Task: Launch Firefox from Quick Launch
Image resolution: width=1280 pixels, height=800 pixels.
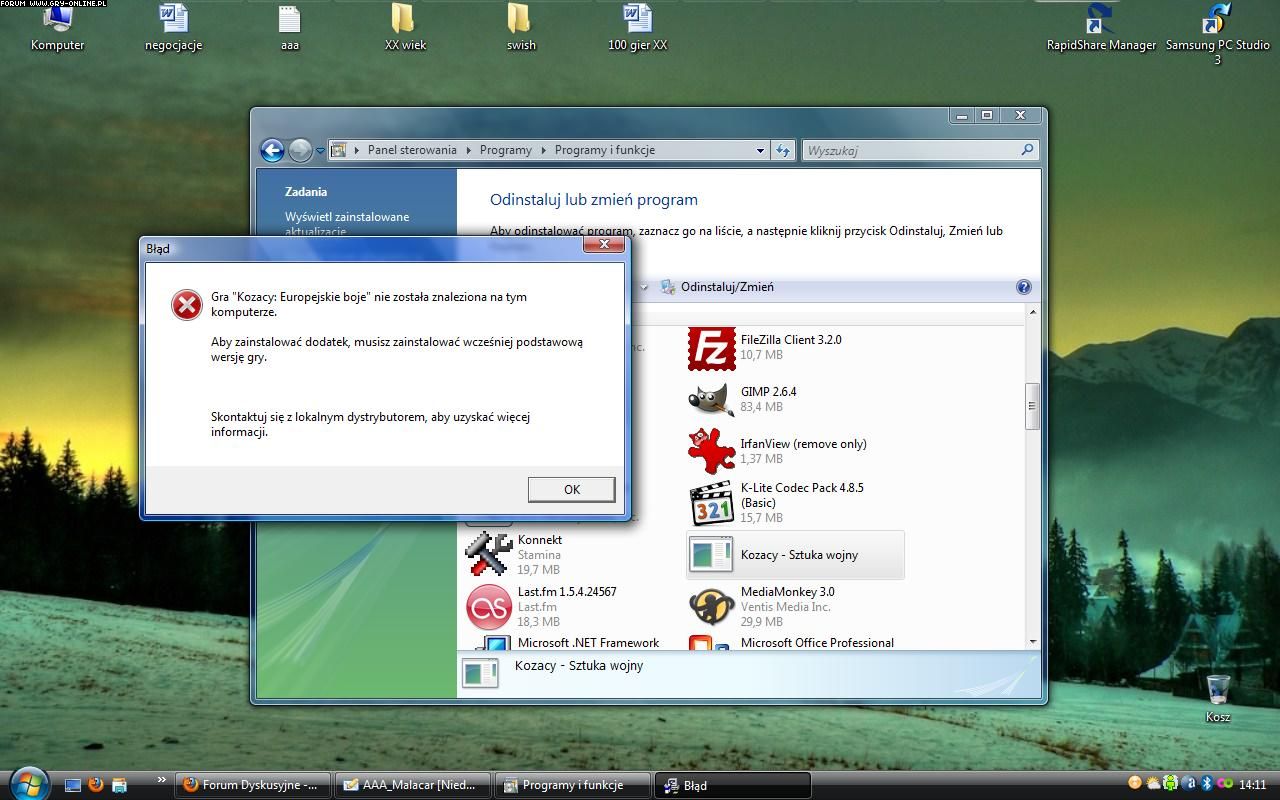Action: (96, 785)
